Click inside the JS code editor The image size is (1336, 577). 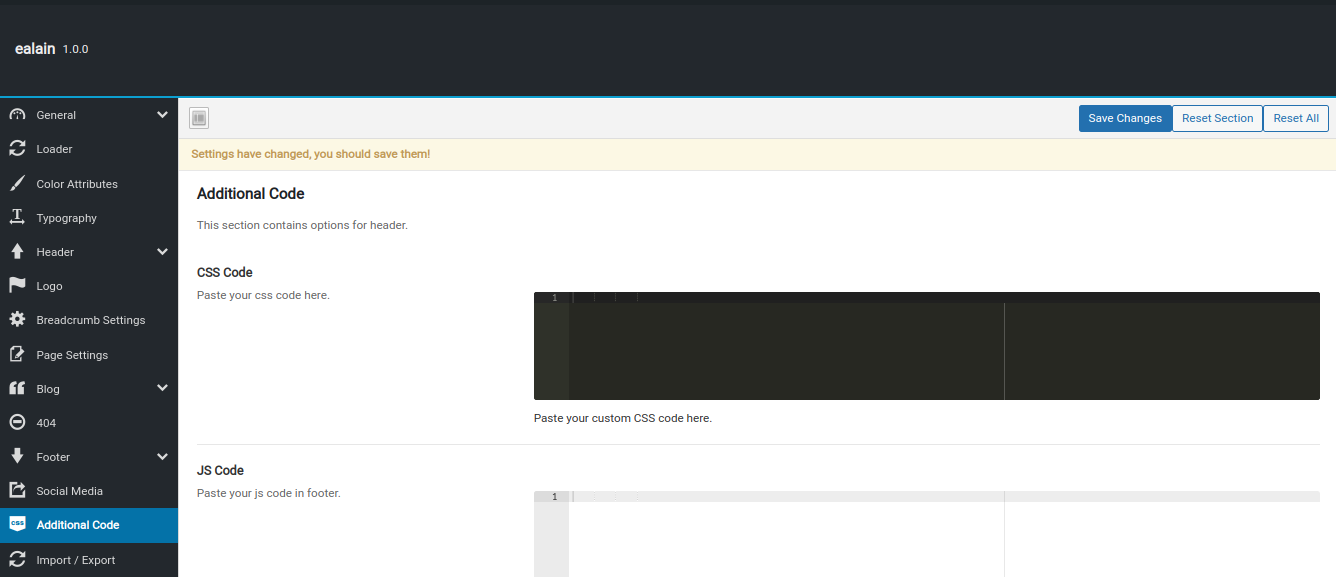click(927, 534)
